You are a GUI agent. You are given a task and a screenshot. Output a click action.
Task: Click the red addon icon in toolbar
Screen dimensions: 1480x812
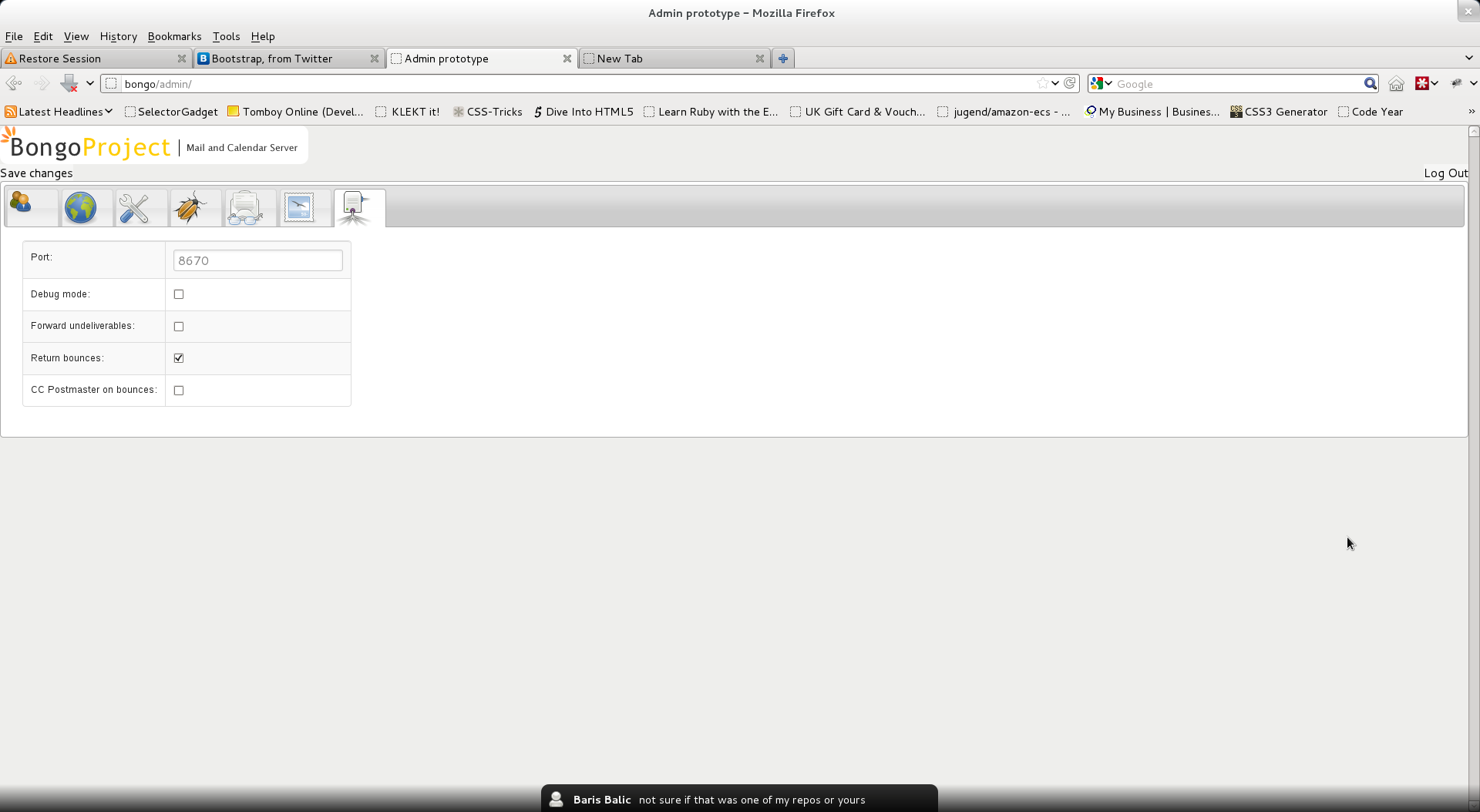[x=1422, y=83]
